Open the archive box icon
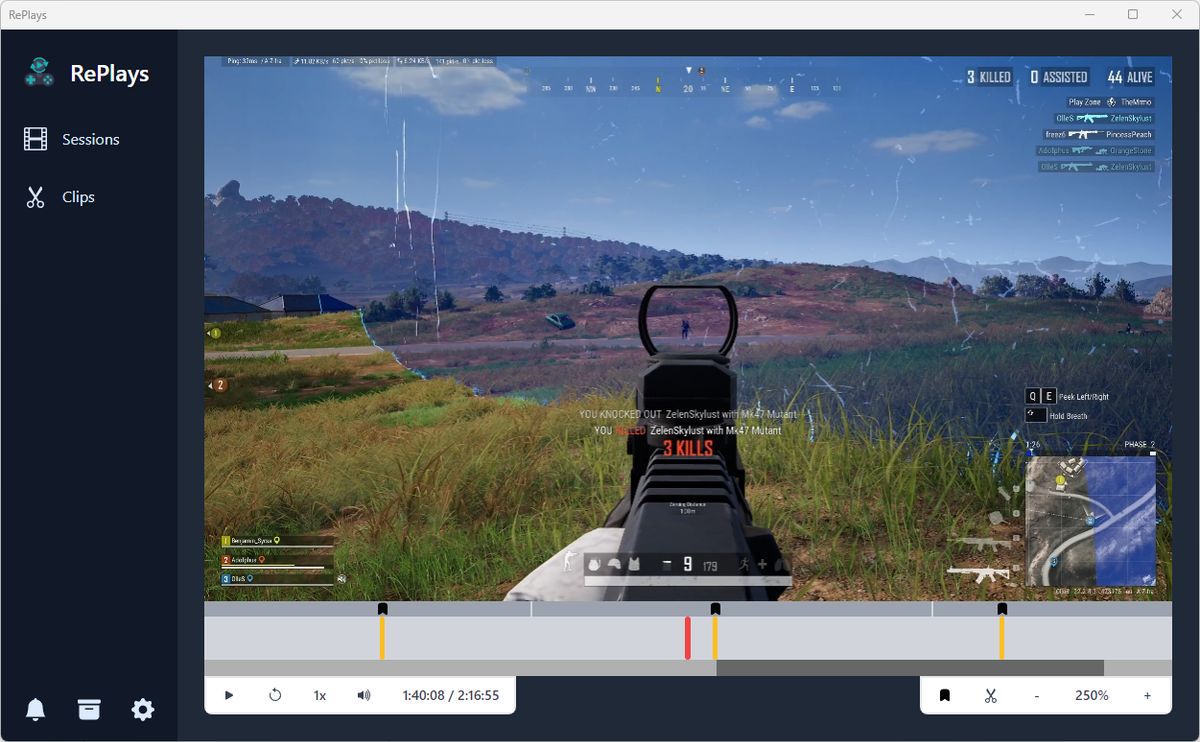 (x=89, y=710)
